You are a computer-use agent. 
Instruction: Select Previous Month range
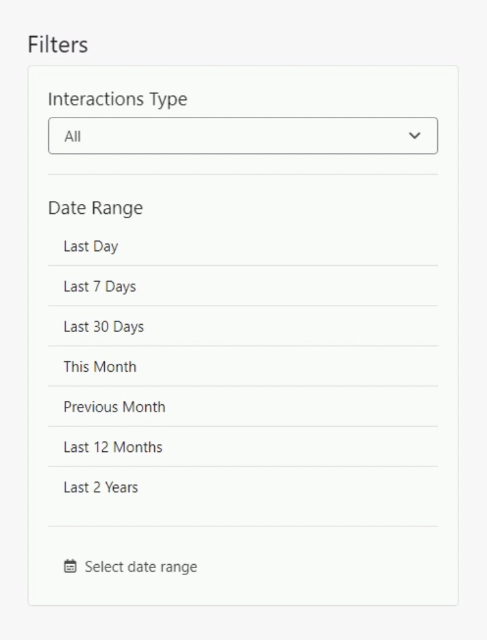coord(243,407)
